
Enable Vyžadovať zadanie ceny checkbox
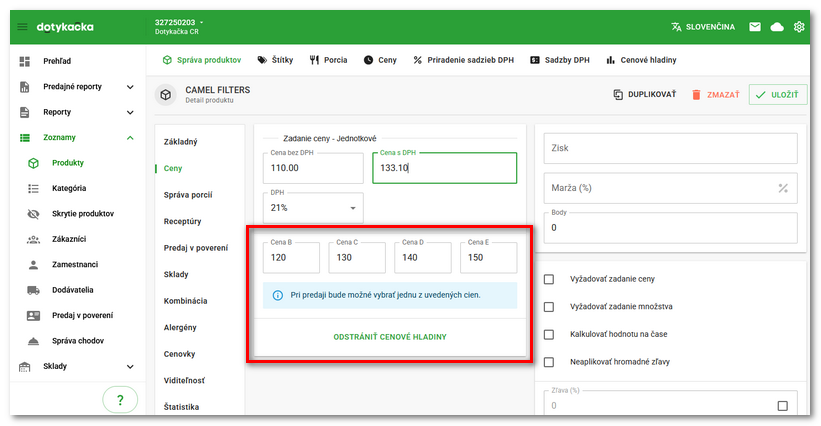(x=548, y=279)
